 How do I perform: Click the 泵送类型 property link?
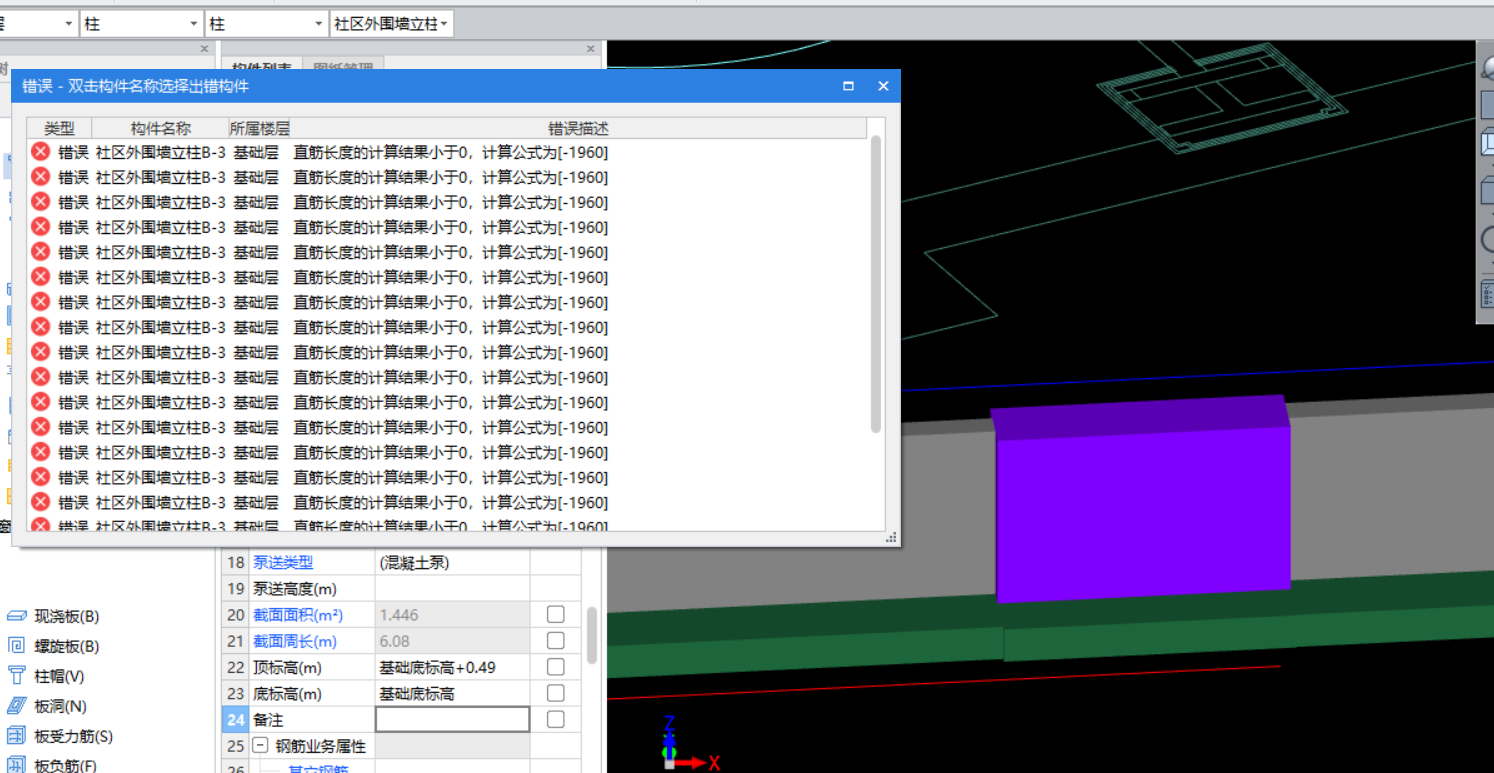(283, 563)
